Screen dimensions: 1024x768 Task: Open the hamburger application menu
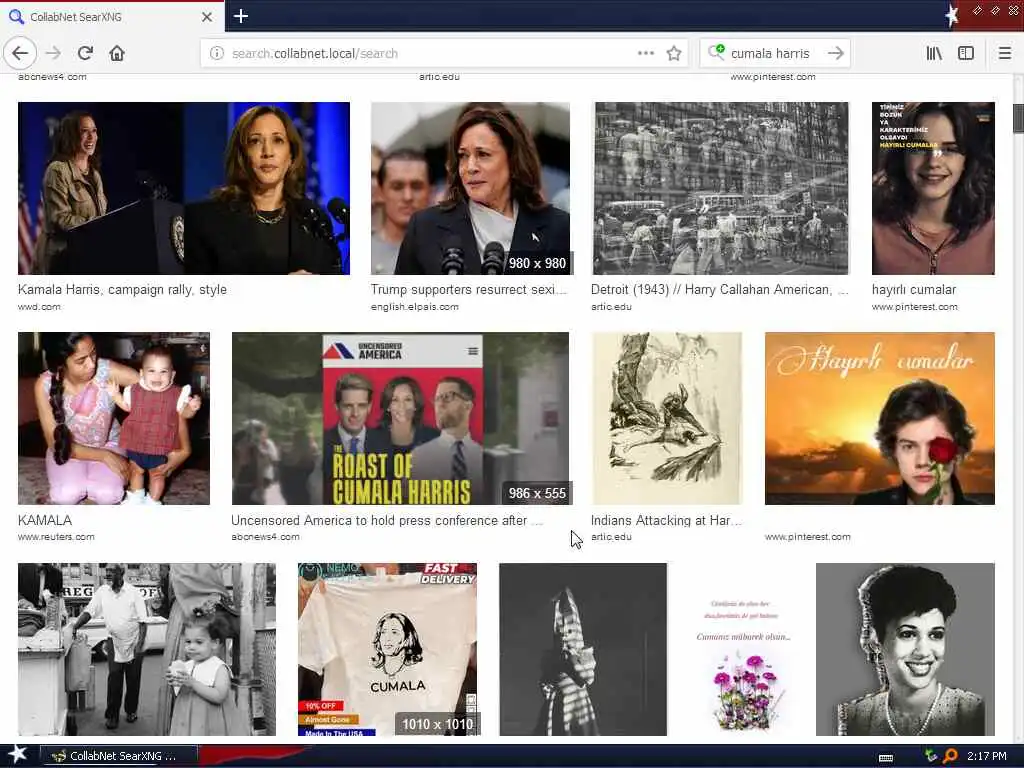pos(1004,54)
